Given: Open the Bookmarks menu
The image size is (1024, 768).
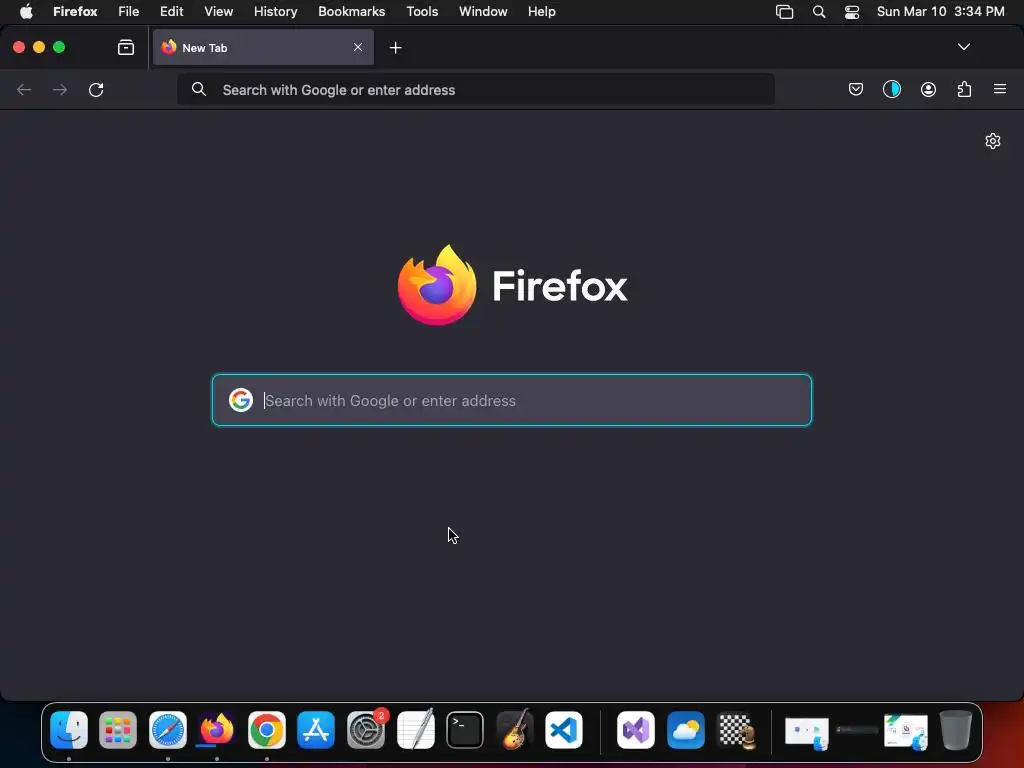Looking at the screenshot, I should [x=351, y=11].
